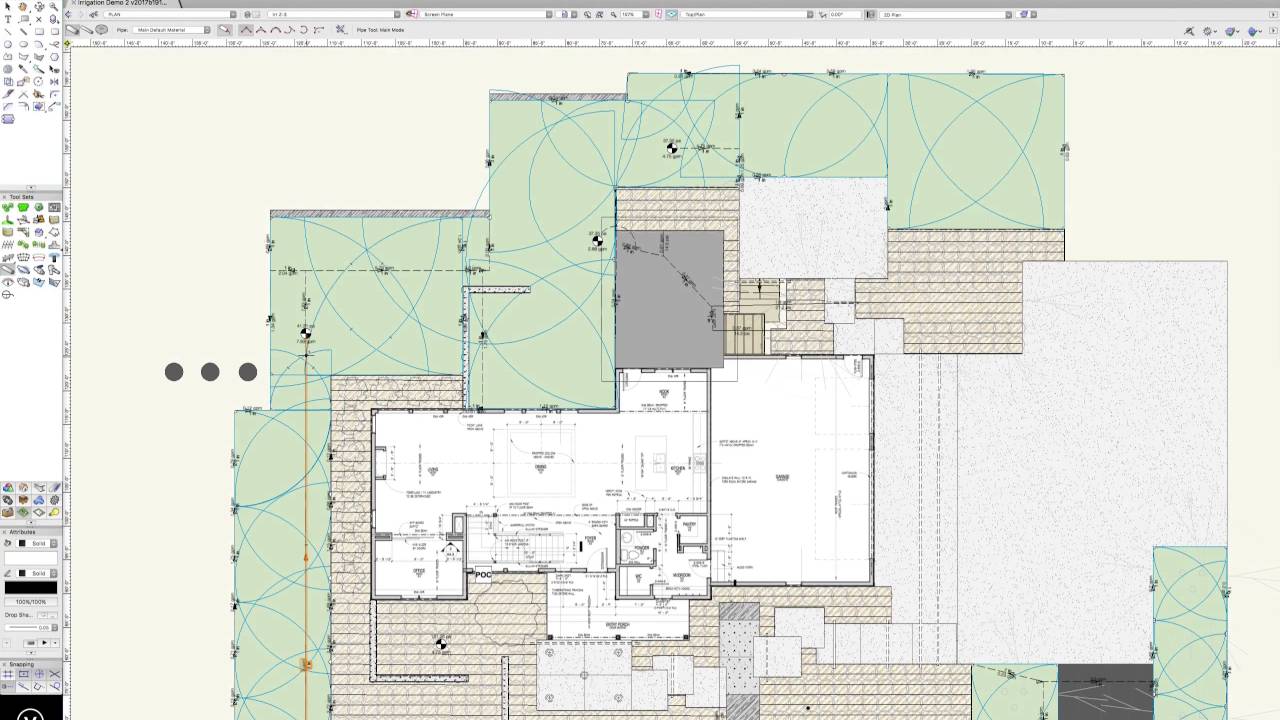Click the Drop Shadow setting
Image resolution: width=1280 pixels, height=720 pixels.
(31, 615)
